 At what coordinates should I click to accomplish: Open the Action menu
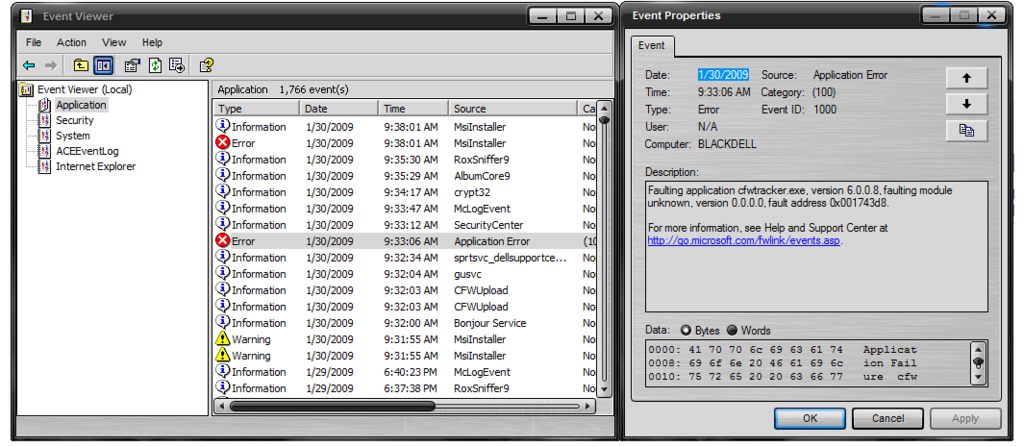pyautogui.click(x=71, y=43)
